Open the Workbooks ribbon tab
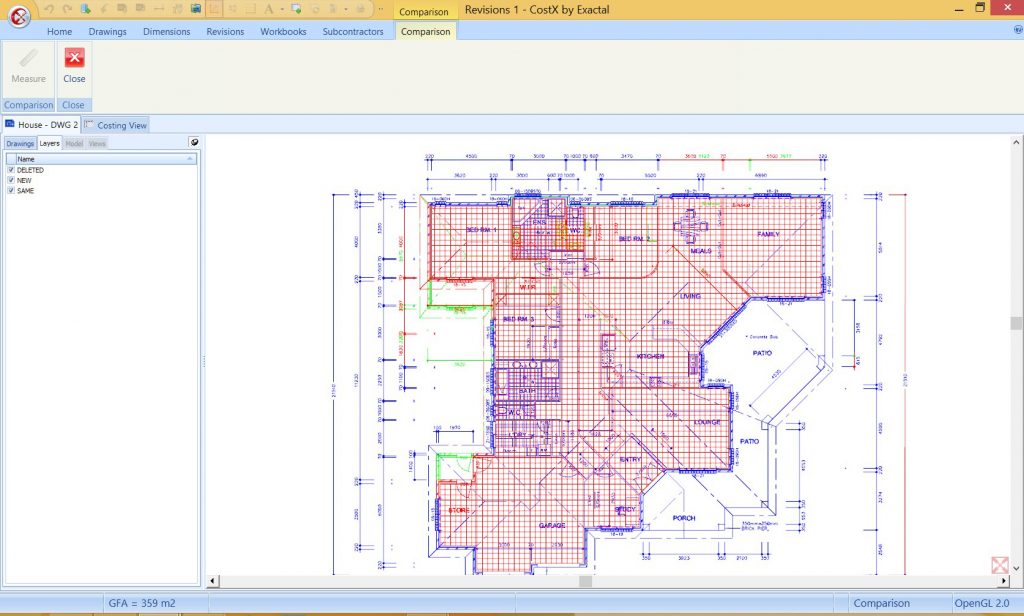The width and height of the screenshot is (1024, 616). pos(283,31)
